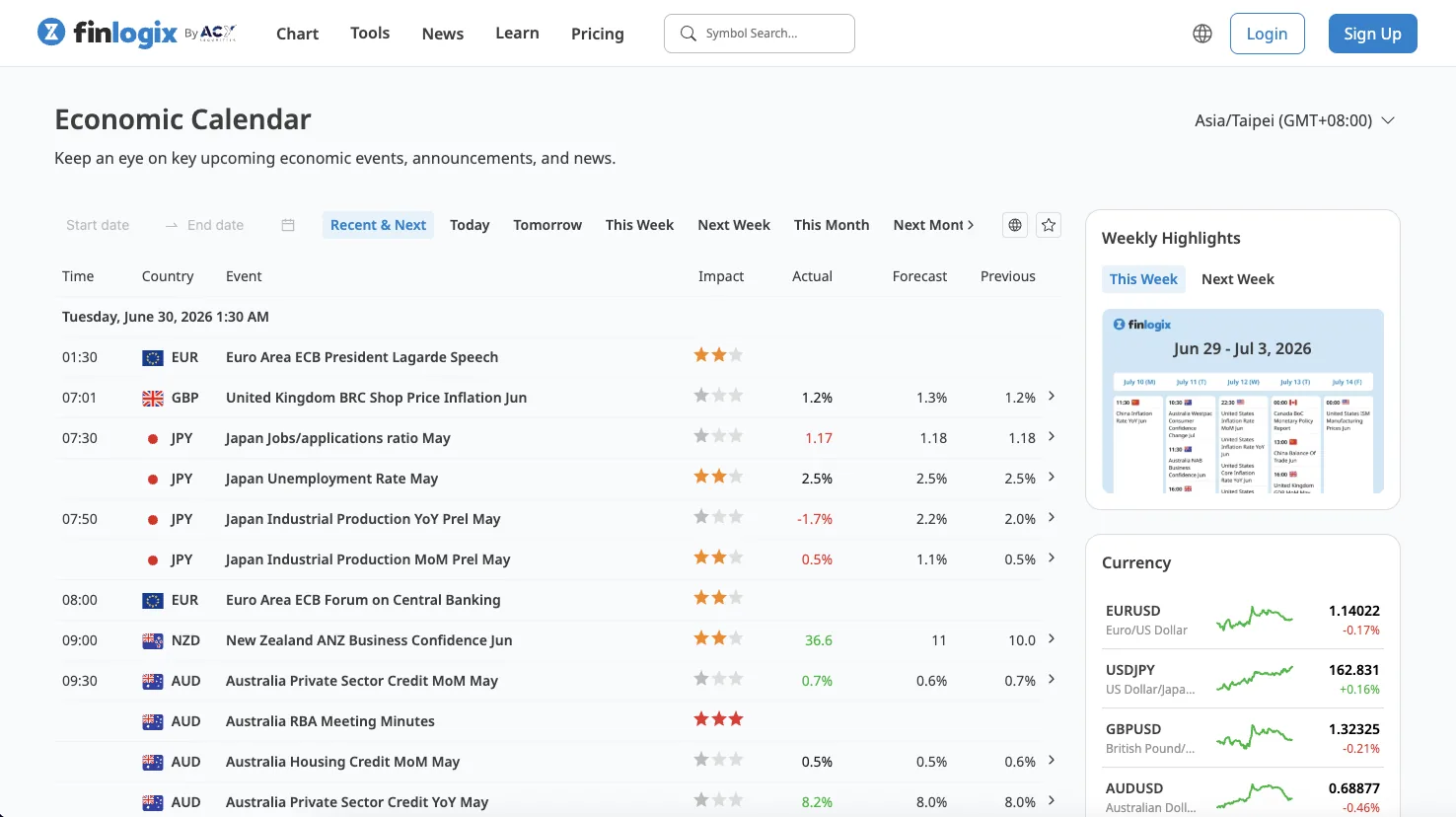Select Next Week calendar filter tab
Image resolution: width=1456 pixels, height=817 pixels.
734,225
